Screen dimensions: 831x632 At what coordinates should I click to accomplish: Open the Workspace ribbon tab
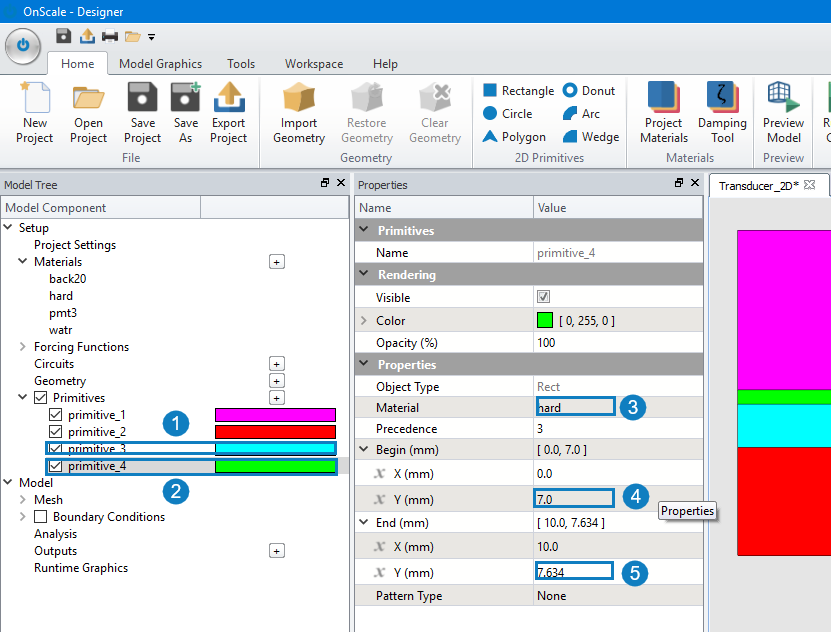click(314, 64)
